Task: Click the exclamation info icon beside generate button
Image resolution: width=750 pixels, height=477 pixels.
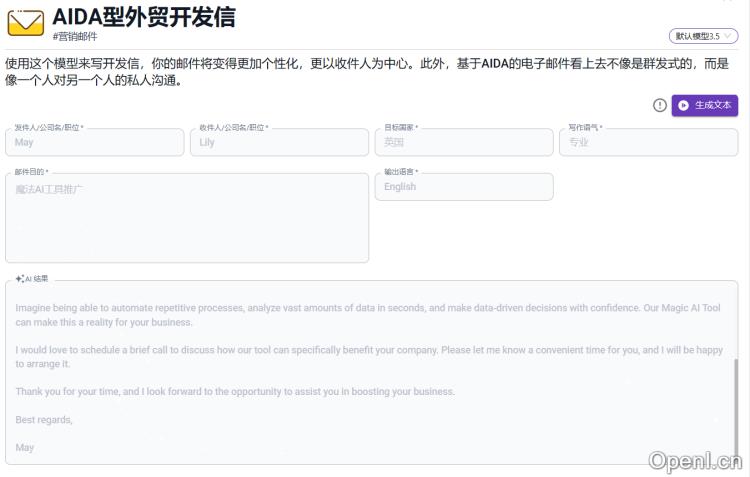Action: [660, 105]
